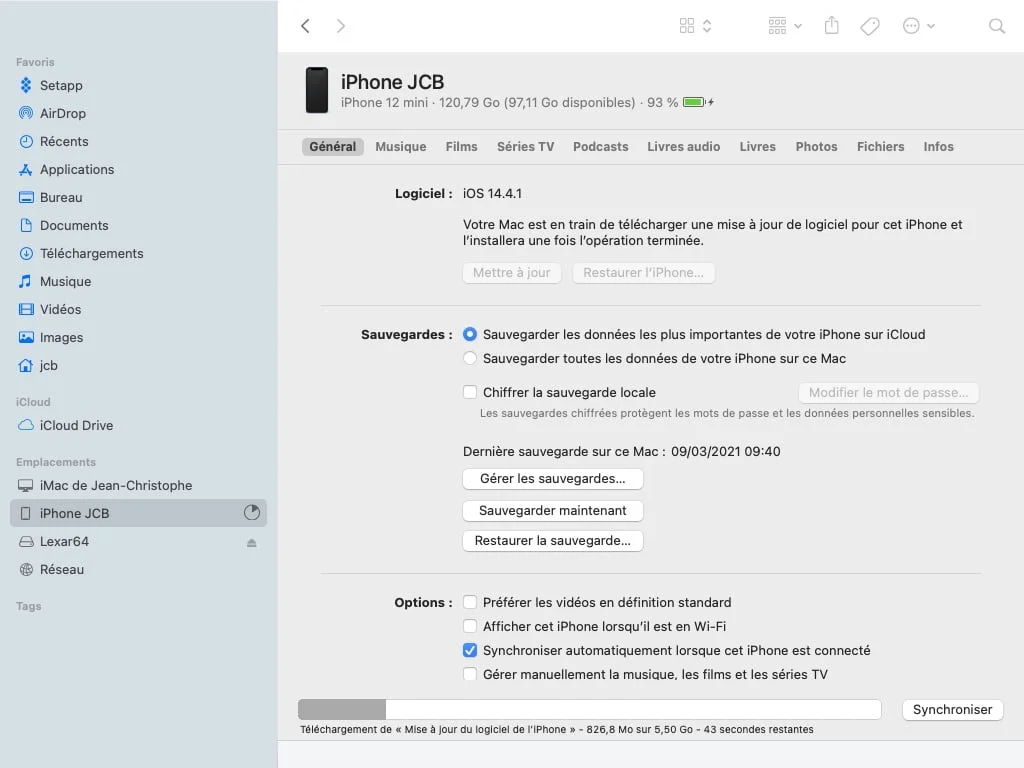The image size is (1024, 768).
Task: Switch to the Livres tab
Action: [x=757, y=147]
